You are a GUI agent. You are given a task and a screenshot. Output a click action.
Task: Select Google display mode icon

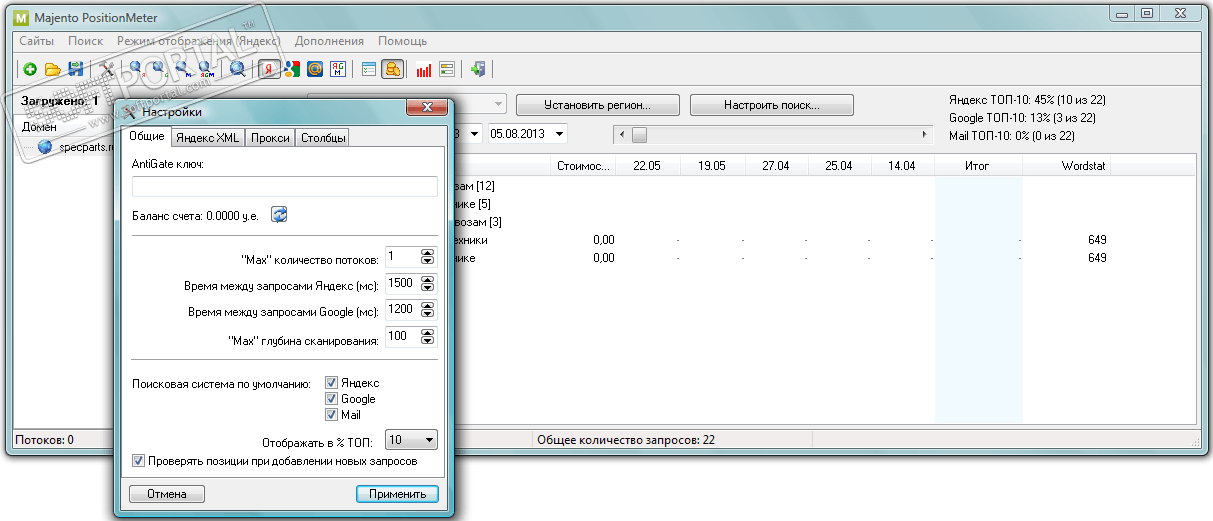[x=291, y=69]
